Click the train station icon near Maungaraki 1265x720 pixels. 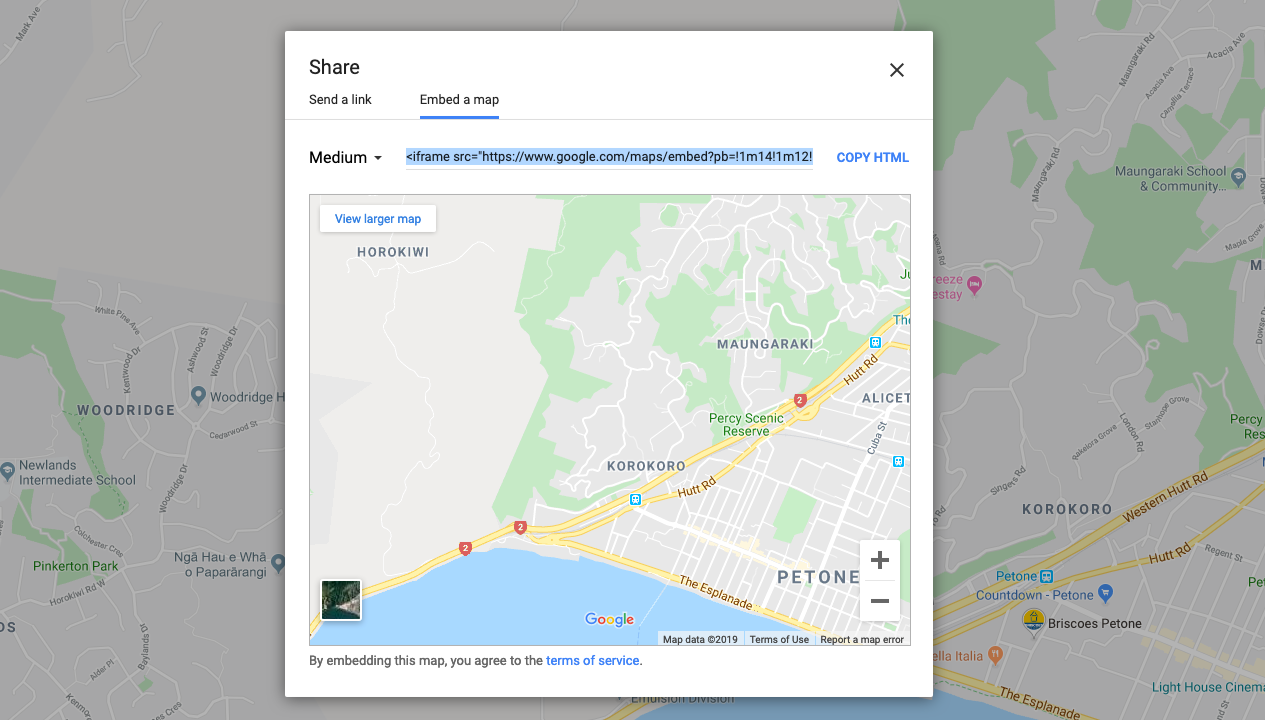point(875,343)
